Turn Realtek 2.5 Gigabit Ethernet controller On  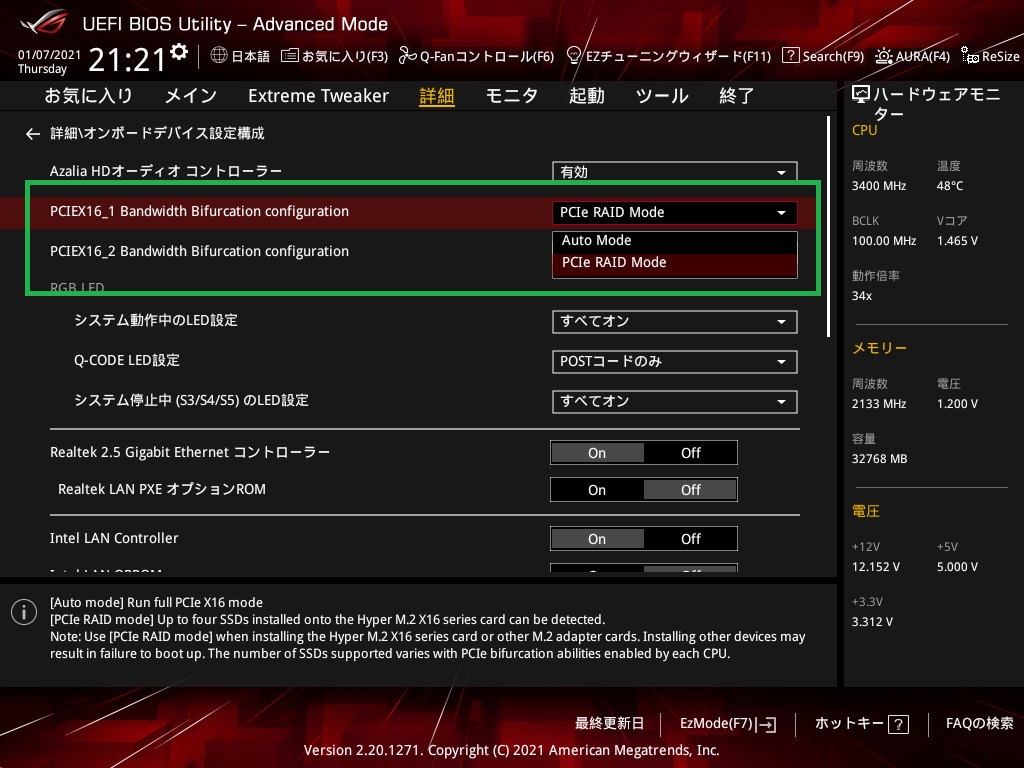(x=597, y=453)
